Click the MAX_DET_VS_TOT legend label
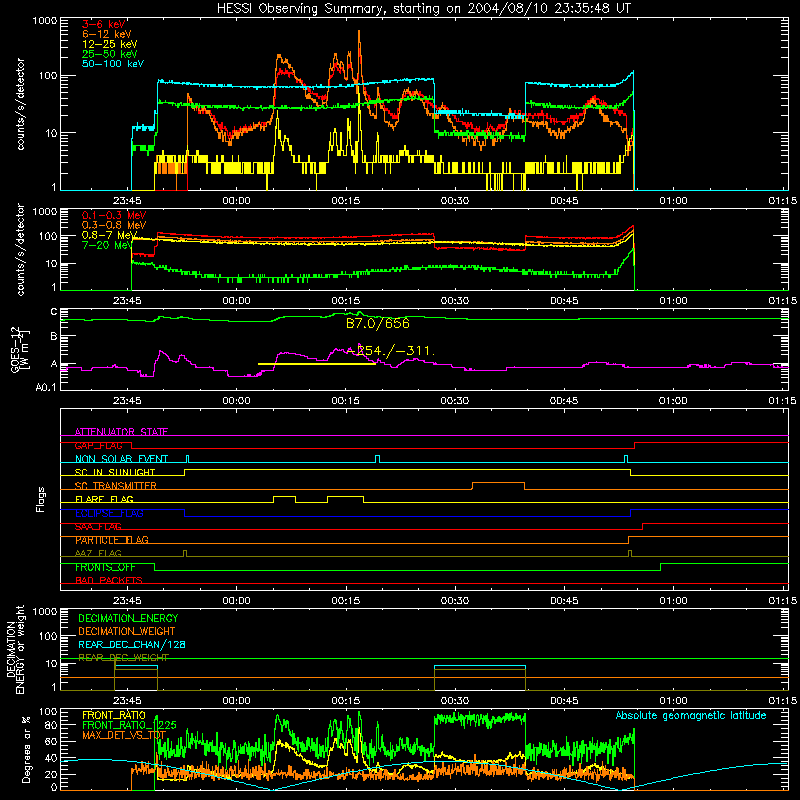 click(124, 735)
